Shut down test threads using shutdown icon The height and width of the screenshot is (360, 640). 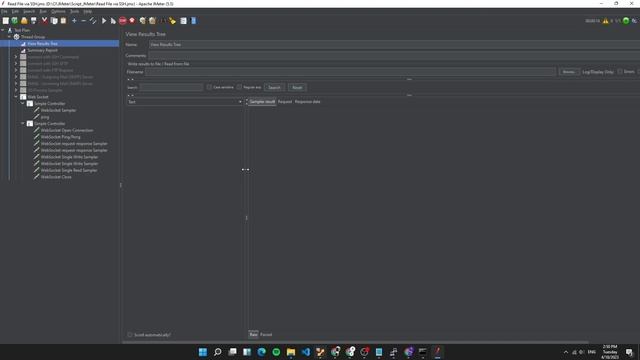point(132,21)
